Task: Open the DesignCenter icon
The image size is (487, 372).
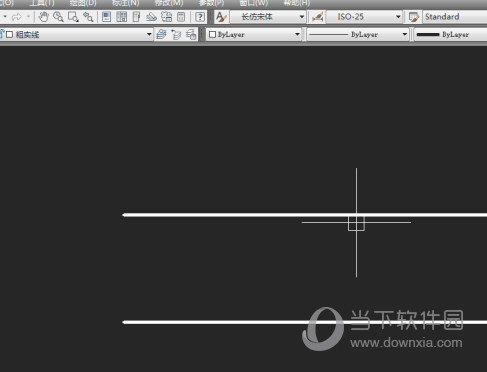Action: tap(121, 17)
